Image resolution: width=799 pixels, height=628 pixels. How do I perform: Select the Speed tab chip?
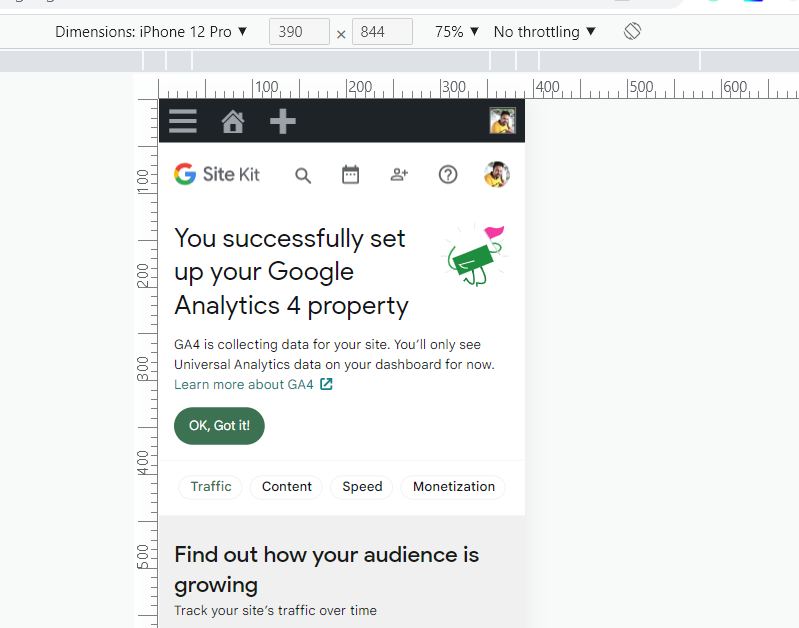click(x=362, y=487)
